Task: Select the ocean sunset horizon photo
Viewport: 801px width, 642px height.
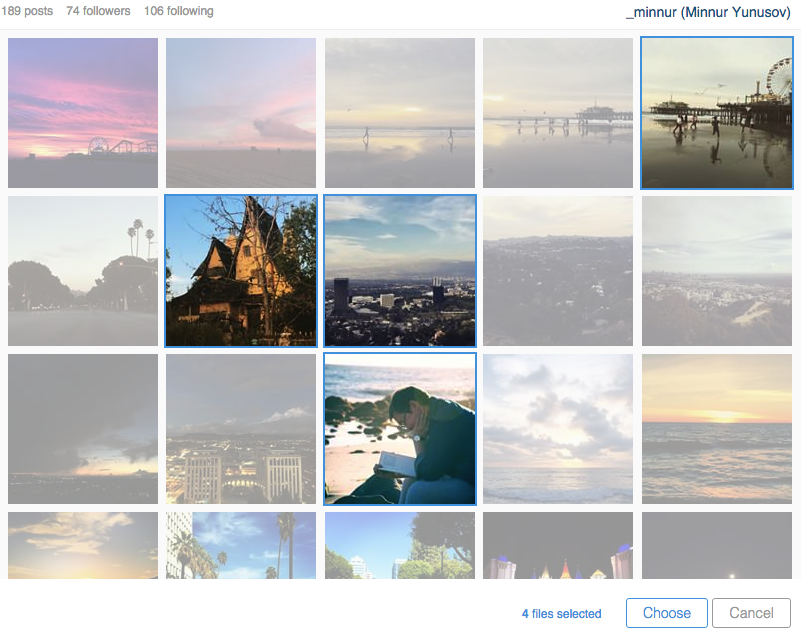Action: pyautogui.click(x=716, y=429)
